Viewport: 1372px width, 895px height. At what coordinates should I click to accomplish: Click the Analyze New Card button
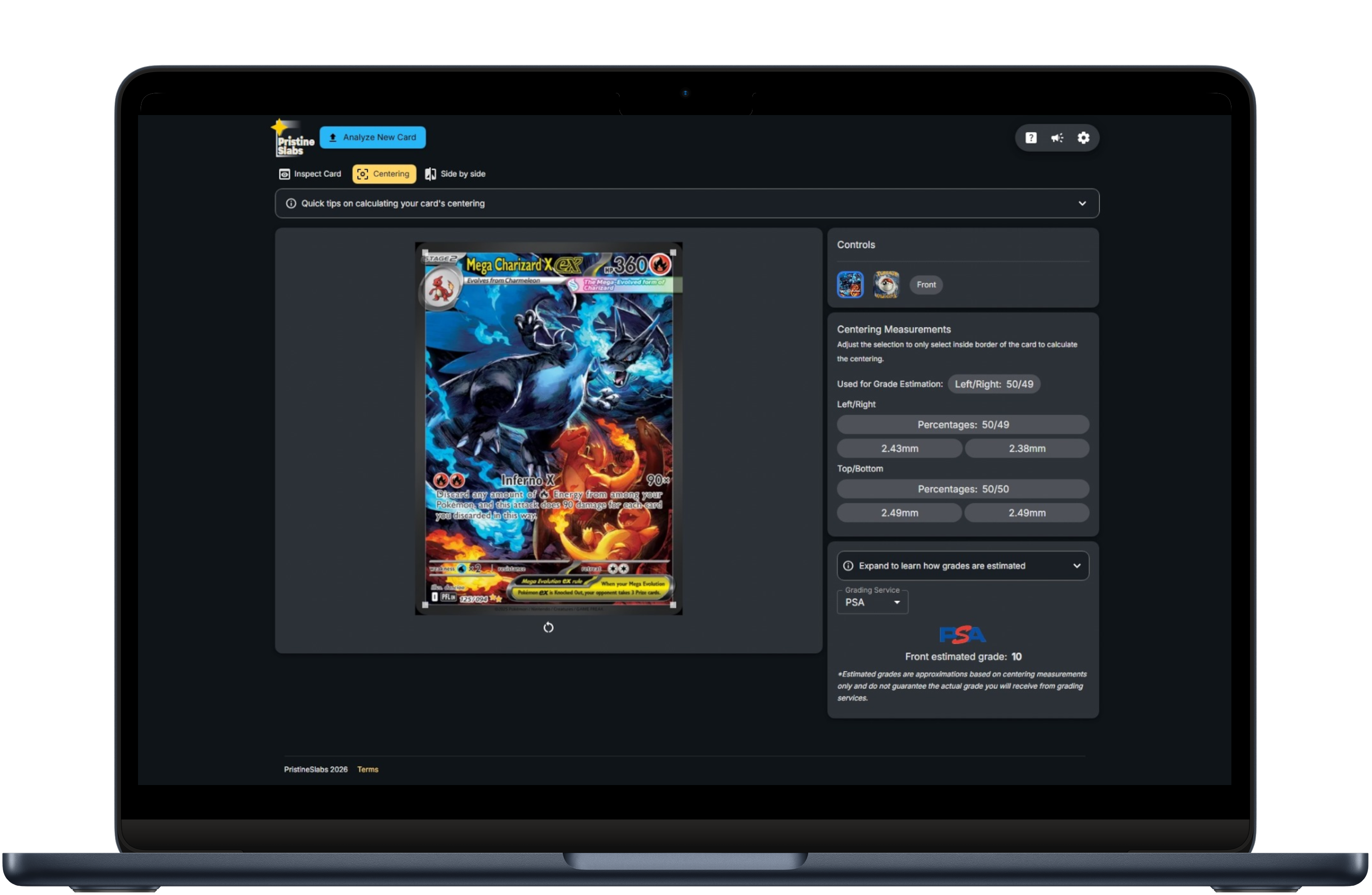click(372, 137)
